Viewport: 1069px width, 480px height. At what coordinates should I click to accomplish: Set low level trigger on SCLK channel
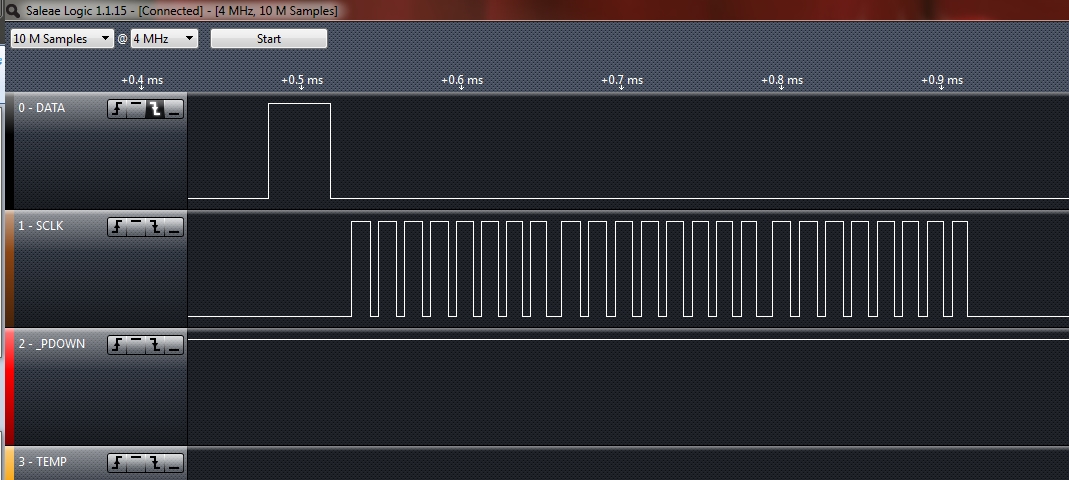(175, 227)
